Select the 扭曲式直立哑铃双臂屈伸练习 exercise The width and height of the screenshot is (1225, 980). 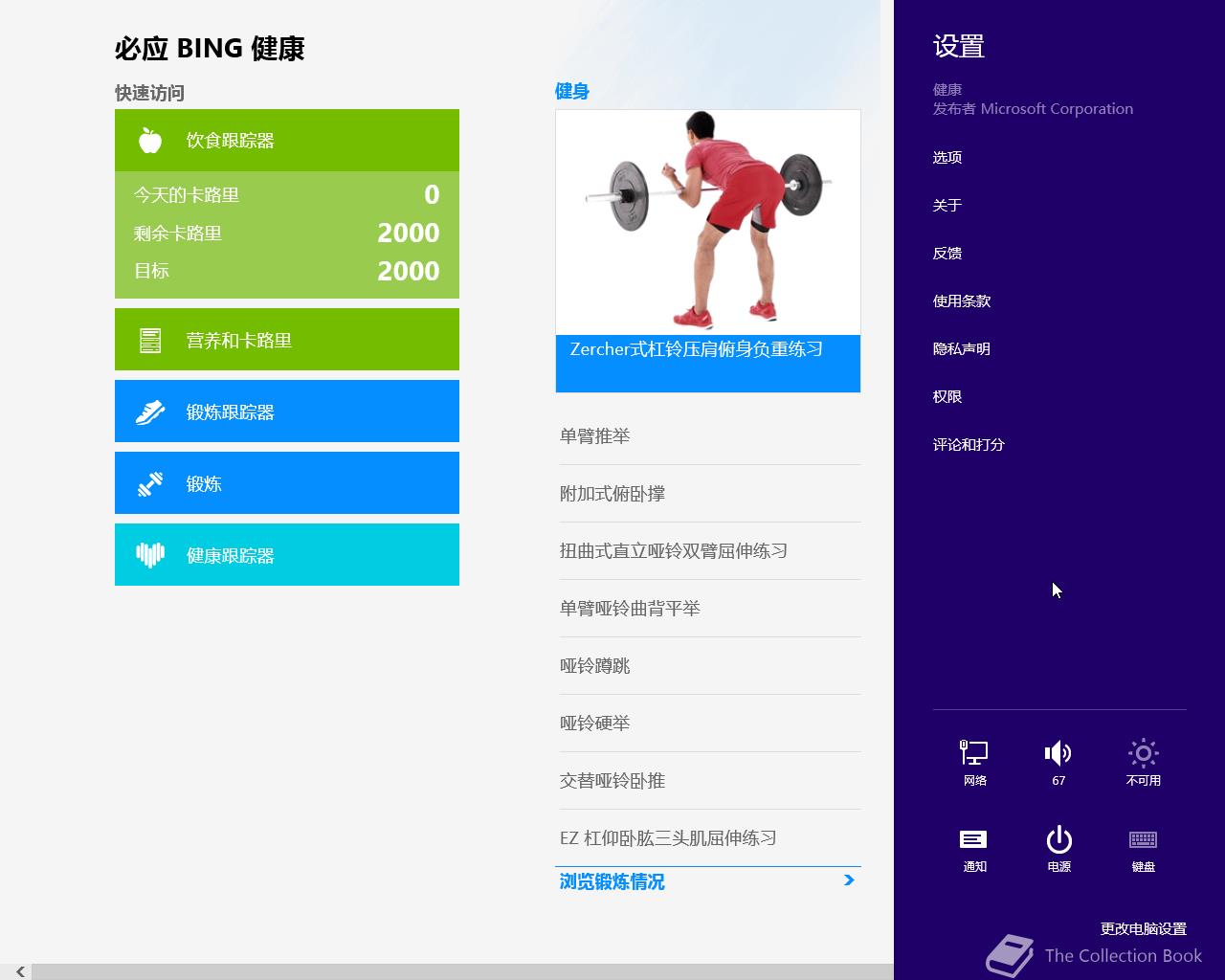coord(710,551)
